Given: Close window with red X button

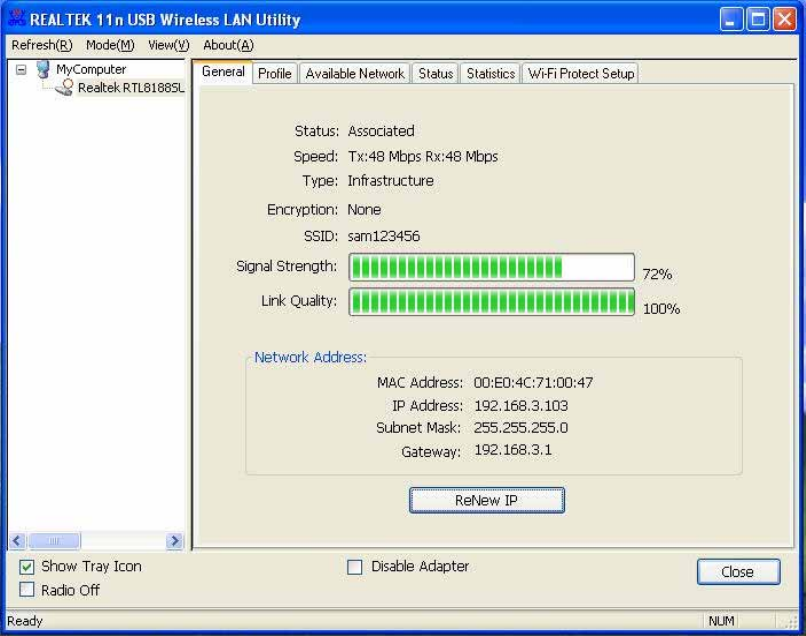Looking at the screenshot, I should coord(785,20).
